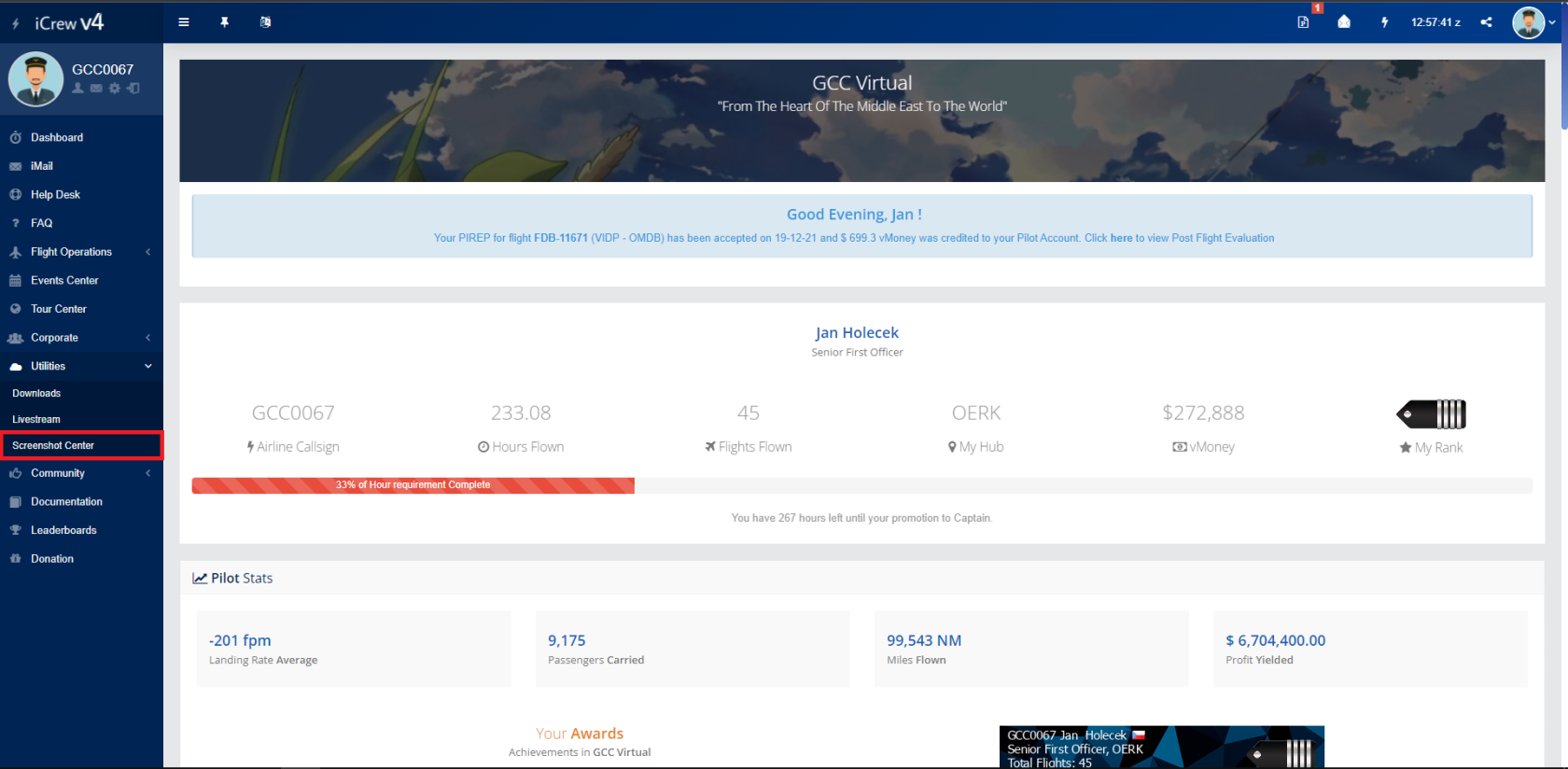
Task: Click the $272,888 vMoney amount
Action: pyautogui.click(x=1203, y=412)
